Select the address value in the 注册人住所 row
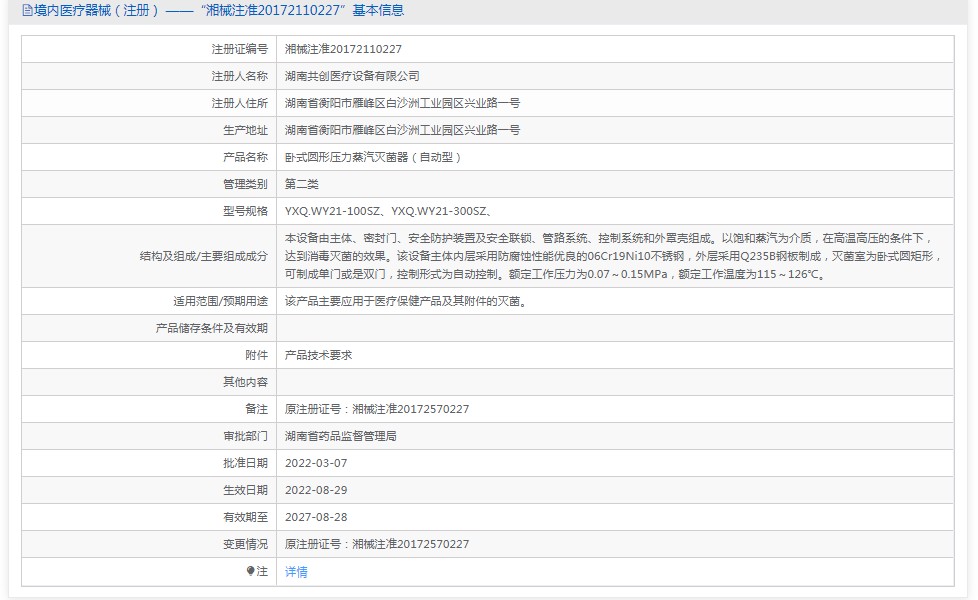The image size is (978, 600). (x=402, y=103)
